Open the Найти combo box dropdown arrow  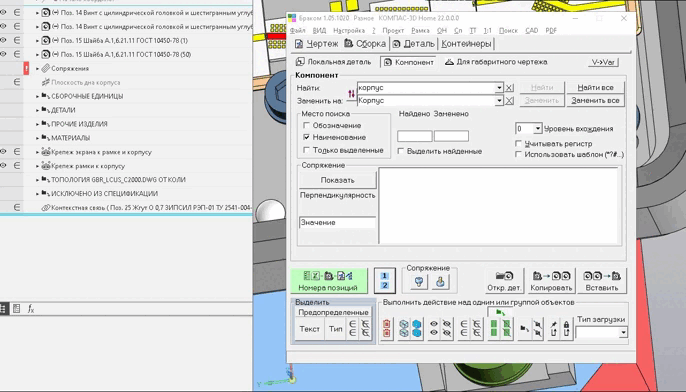coord(499,88)
